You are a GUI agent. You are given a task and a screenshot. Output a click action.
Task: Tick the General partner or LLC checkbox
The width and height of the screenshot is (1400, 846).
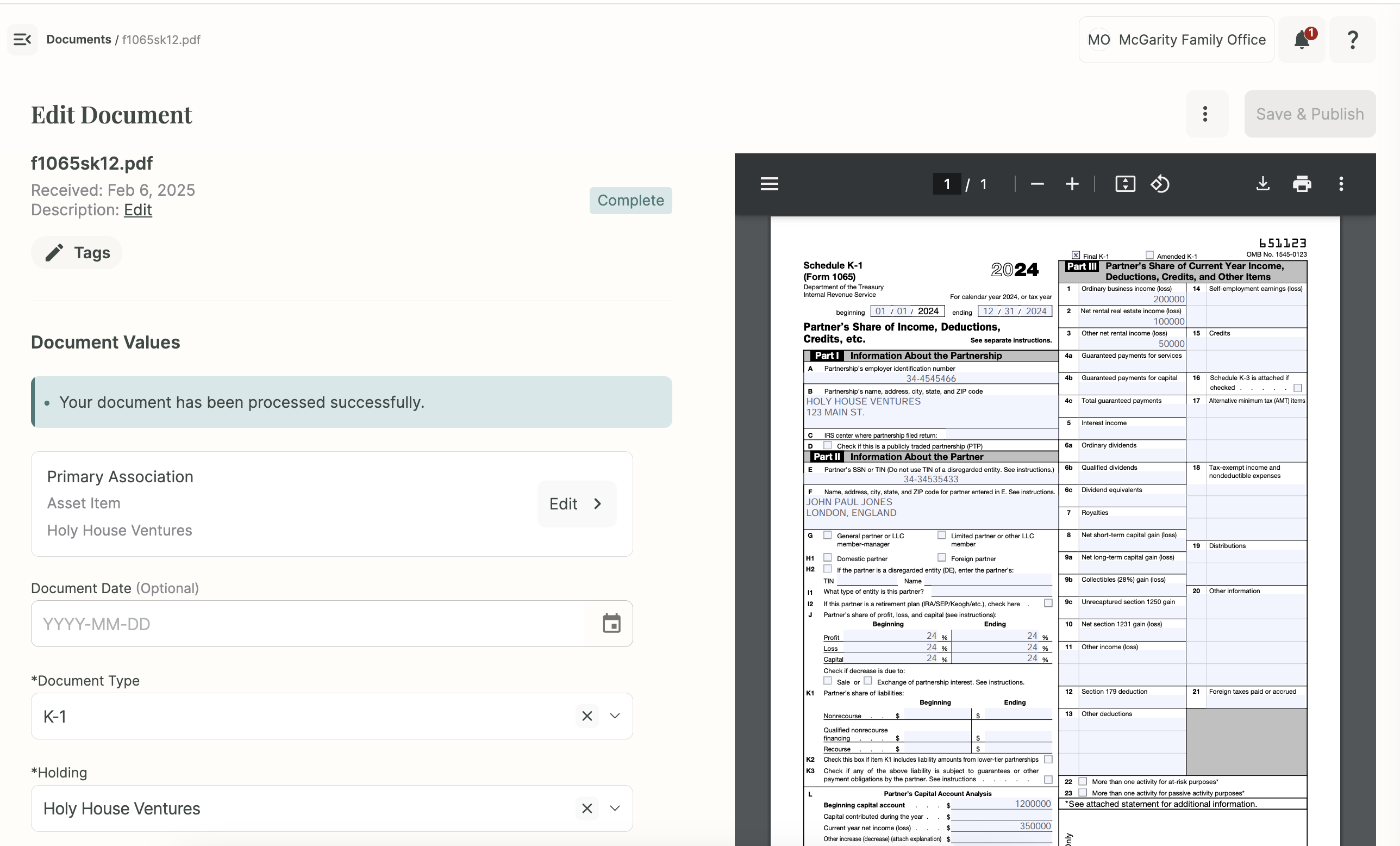828,535
